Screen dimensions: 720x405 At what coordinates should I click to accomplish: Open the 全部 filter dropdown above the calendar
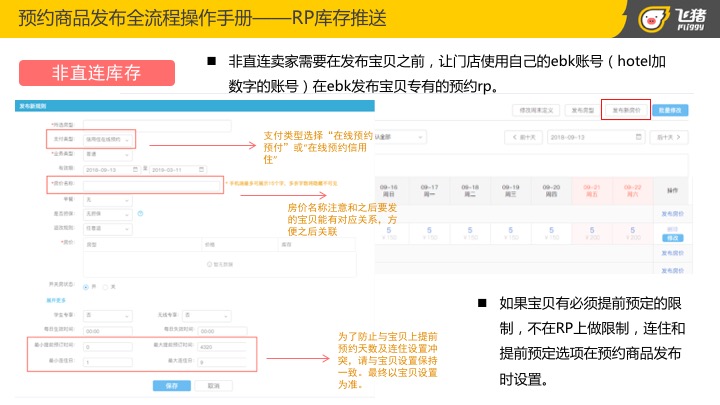coord(400,137)
